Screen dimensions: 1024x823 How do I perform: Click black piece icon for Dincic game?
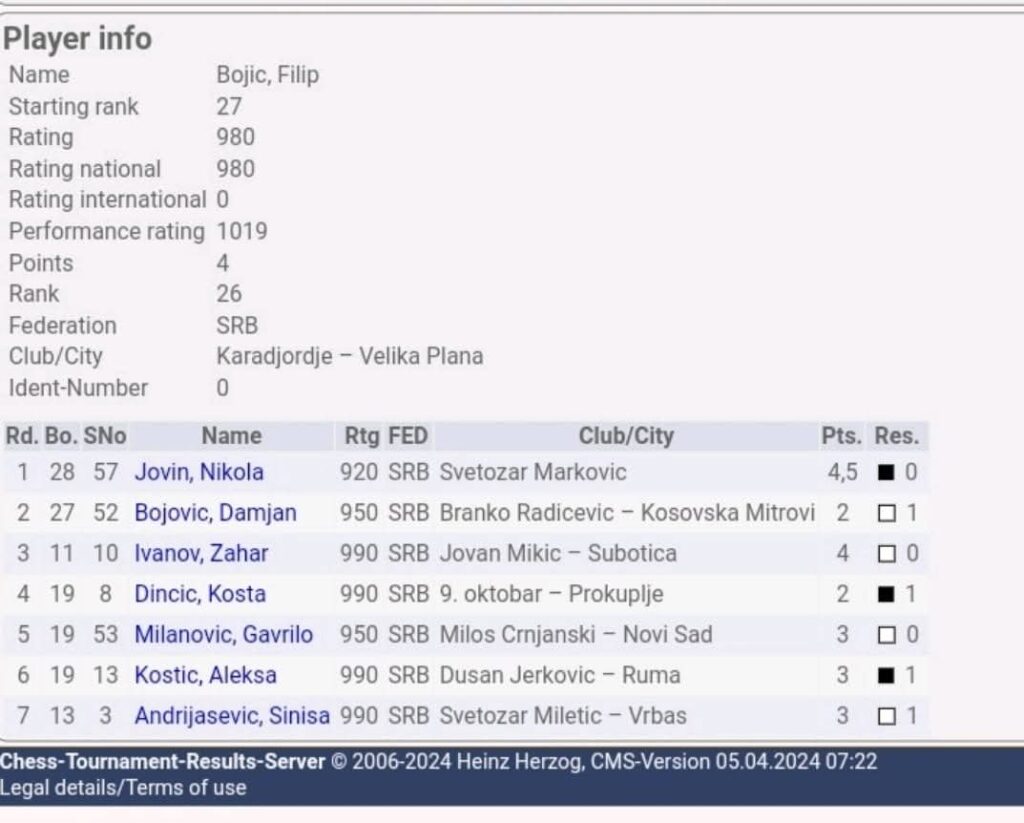885,594
